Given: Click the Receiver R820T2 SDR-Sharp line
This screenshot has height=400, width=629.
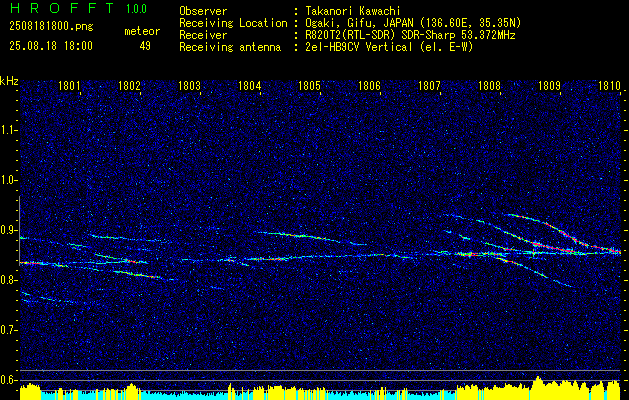Looking at the screenshot, I should 409,35.
